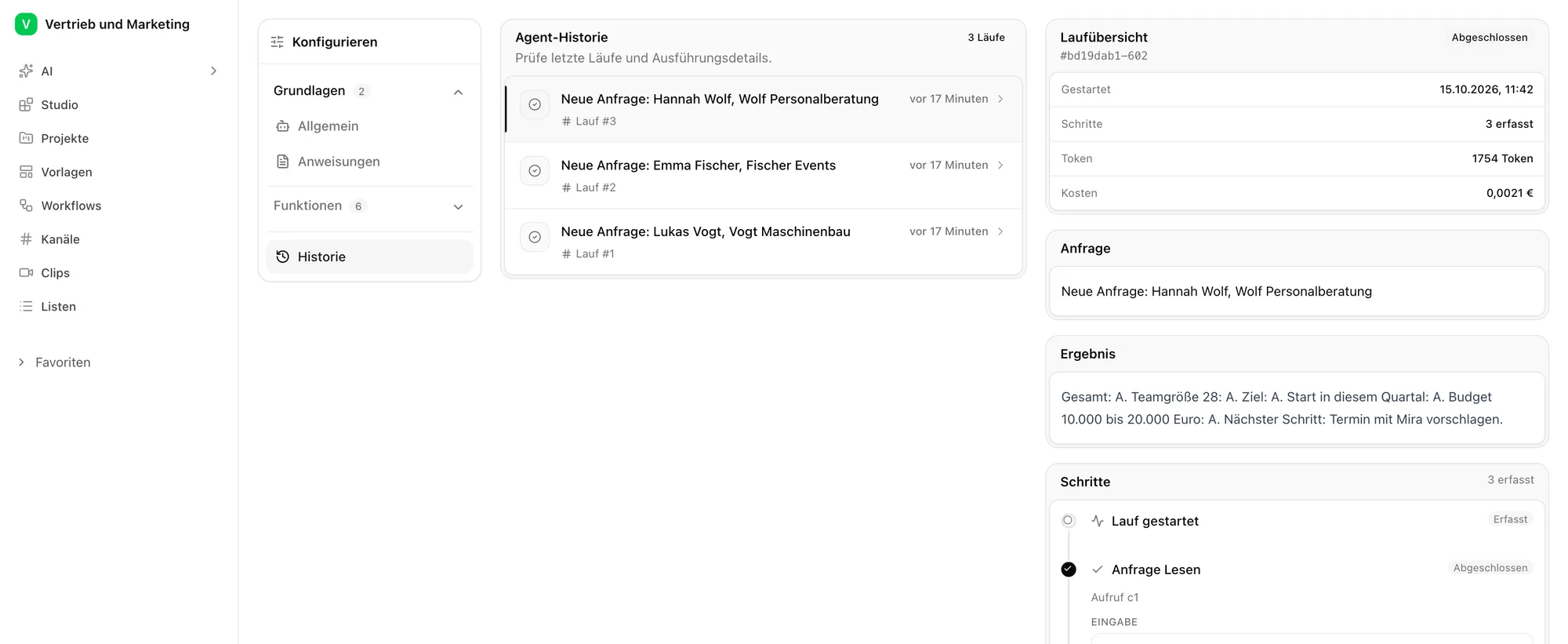Click the Abgeschlossen badge in Laufübersicht
Viewport: 1568px width, 644px height.
(1490, 38)
